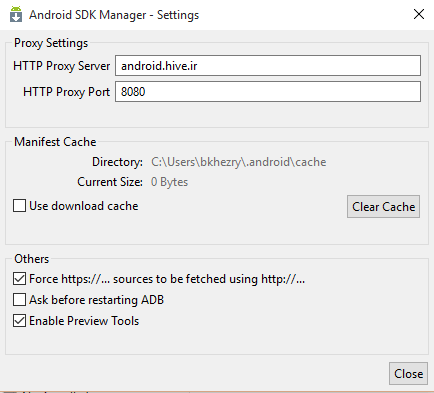Click the HTTP Proxy Port field
This screenshot has width=434, height=393.
pyautogui.click(x=268, y=92)
